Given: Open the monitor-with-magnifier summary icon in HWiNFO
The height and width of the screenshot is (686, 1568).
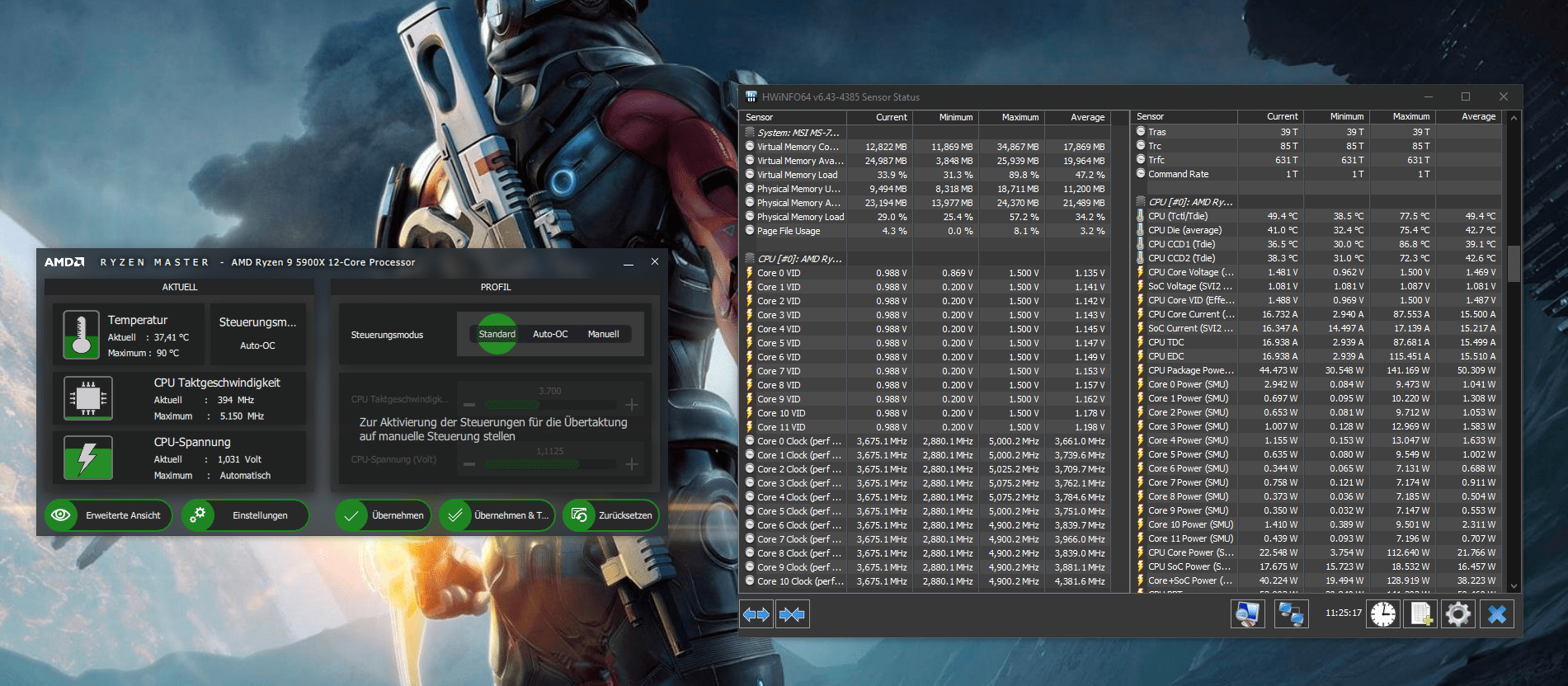Looking at the screenshot, I should click(x=1247, y=614).
